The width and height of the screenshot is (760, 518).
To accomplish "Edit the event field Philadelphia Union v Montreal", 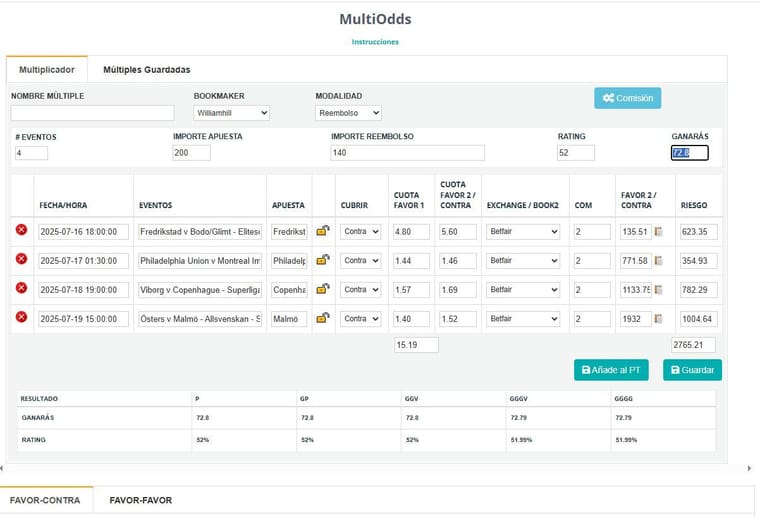I will pyautogui.click(x=200, y=261).
